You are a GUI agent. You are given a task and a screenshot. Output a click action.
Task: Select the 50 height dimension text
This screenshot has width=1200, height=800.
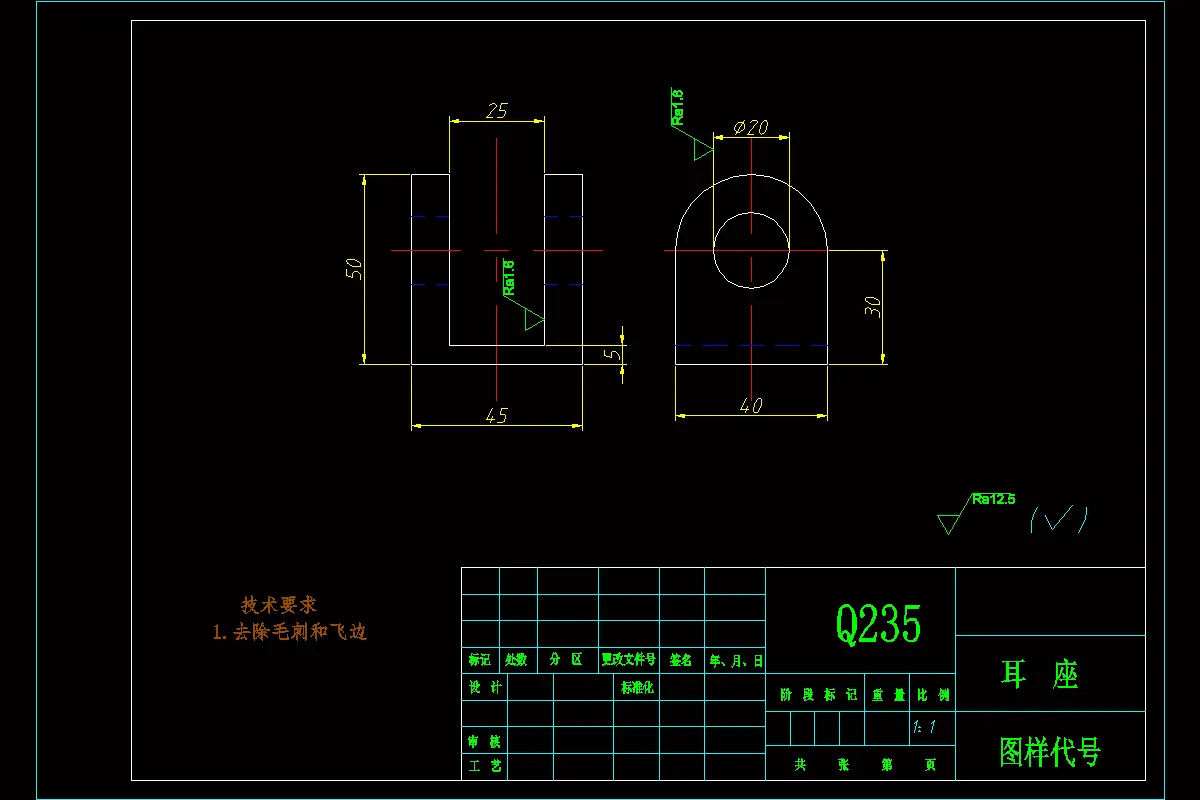(x=353, y=268)
